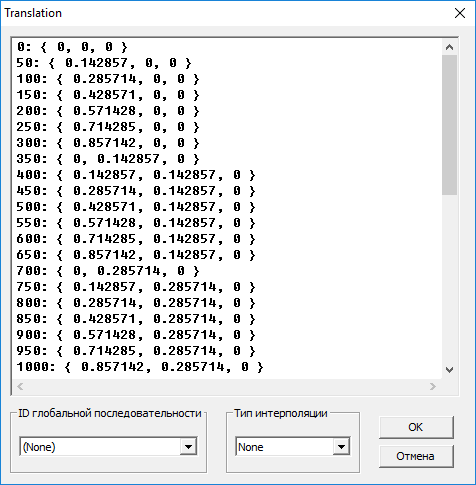Close the Translation dialog
The height and width of the screenshot is (485, 476).
[460, 13]
